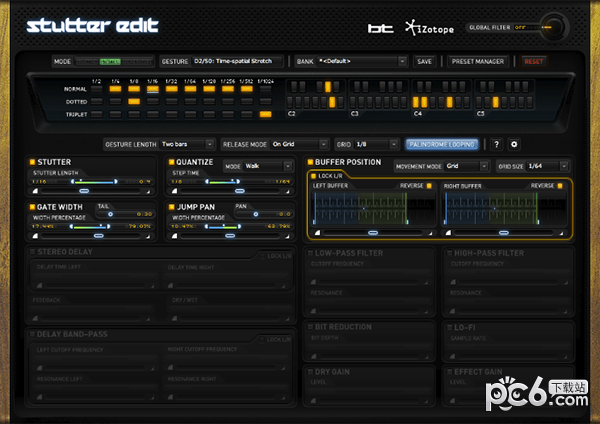Disable the Quantize module
Image resolution: width=600 pixels, height=424 pixels.
click(x=171, y=162)
